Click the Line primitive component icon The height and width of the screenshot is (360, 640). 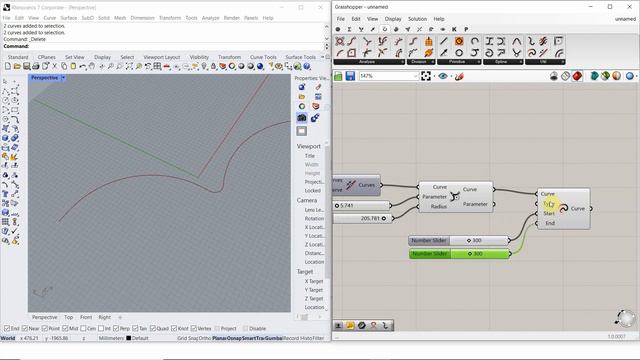point(444,41)
